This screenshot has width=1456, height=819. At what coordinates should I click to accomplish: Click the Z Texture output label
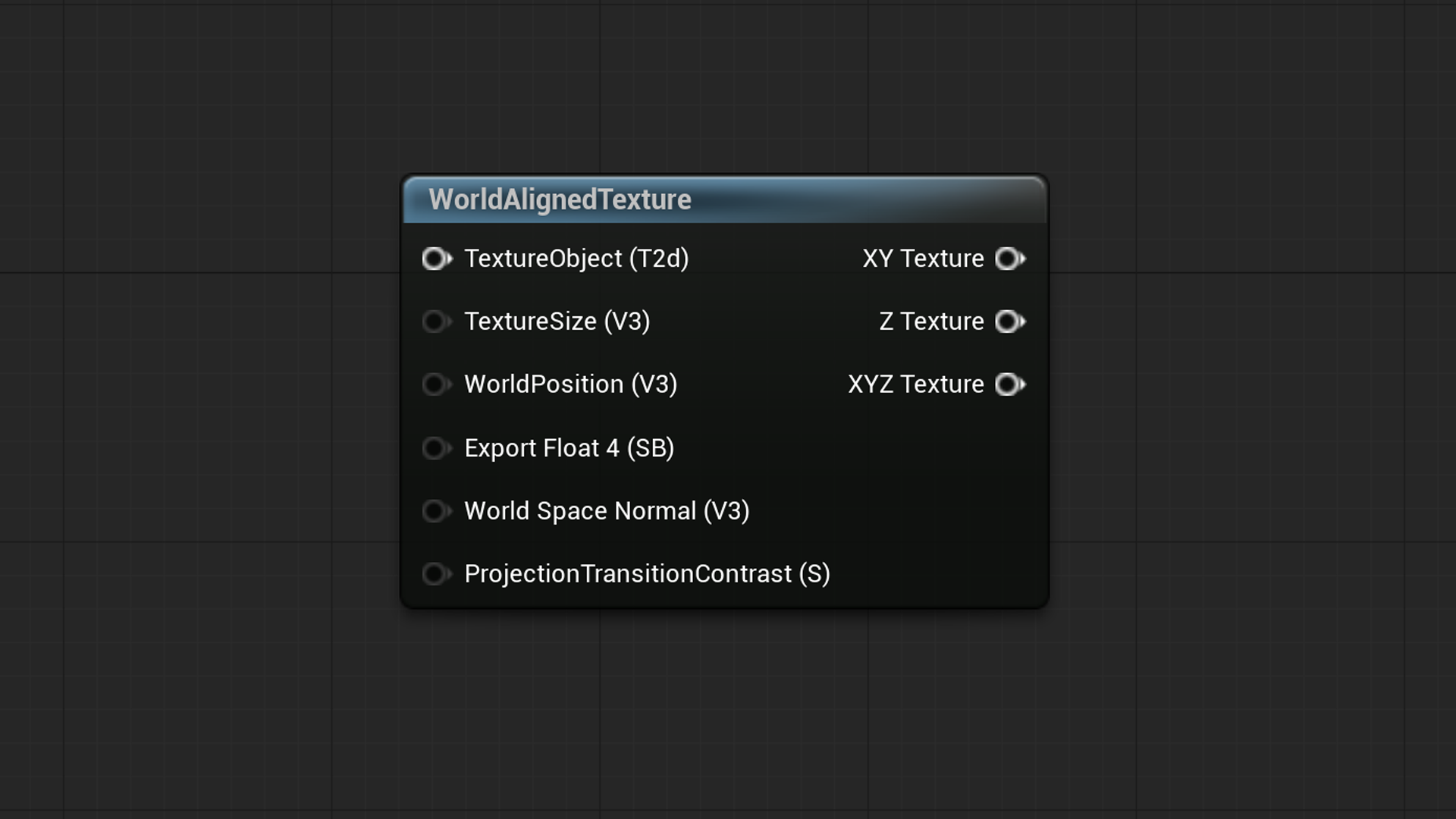coord(931,322)
